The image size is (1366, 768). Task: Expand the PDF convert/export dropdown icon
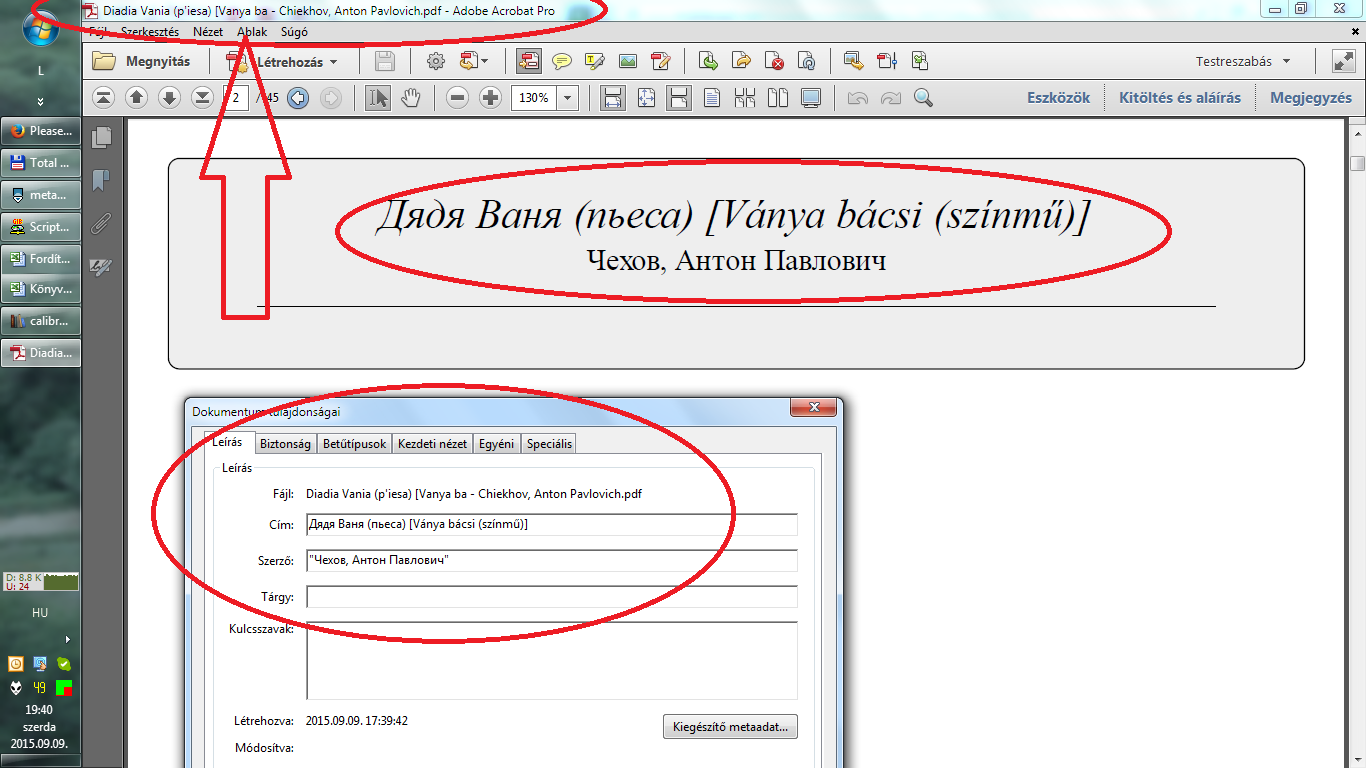(474, 61)
